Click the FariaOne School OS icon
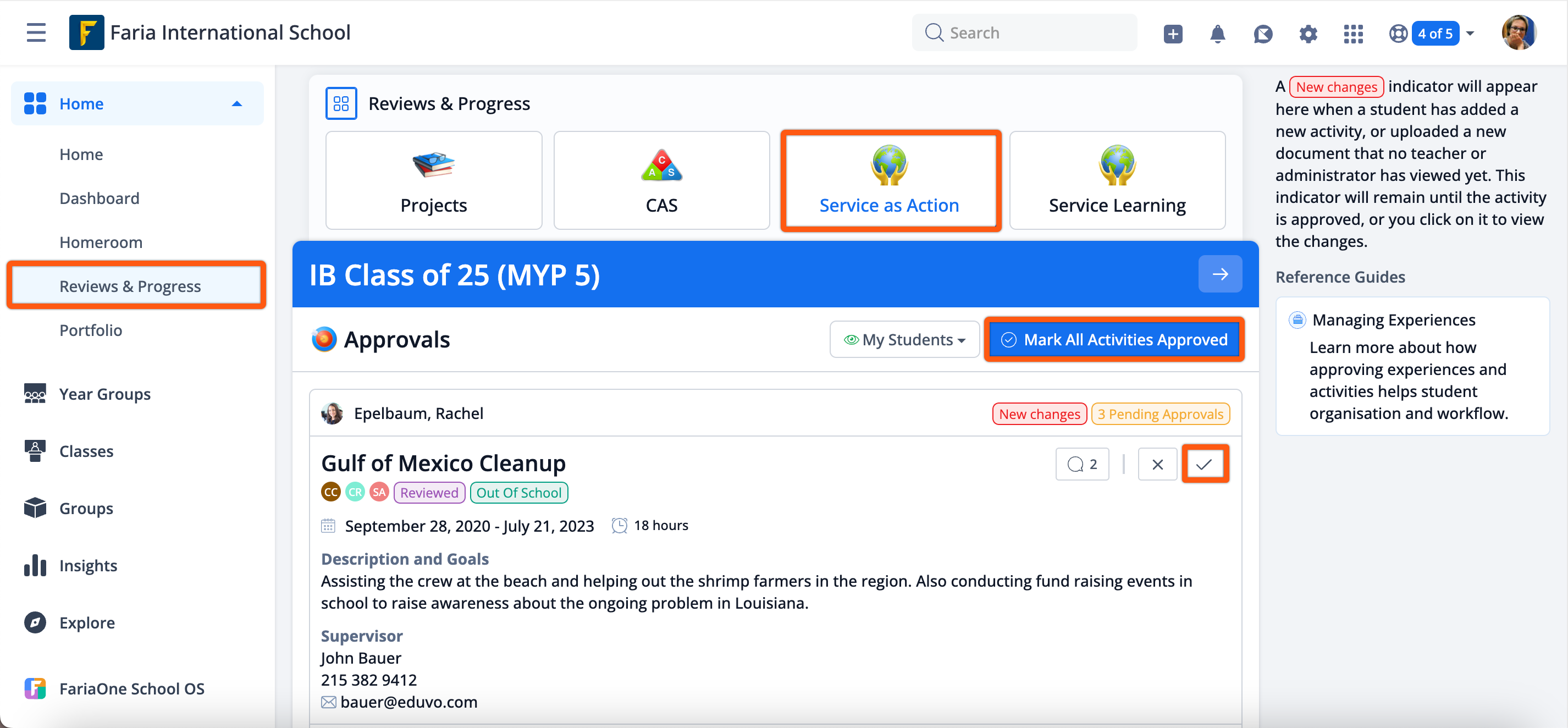Viewport: 1568px width, 728px height. [x=35, y=688]
